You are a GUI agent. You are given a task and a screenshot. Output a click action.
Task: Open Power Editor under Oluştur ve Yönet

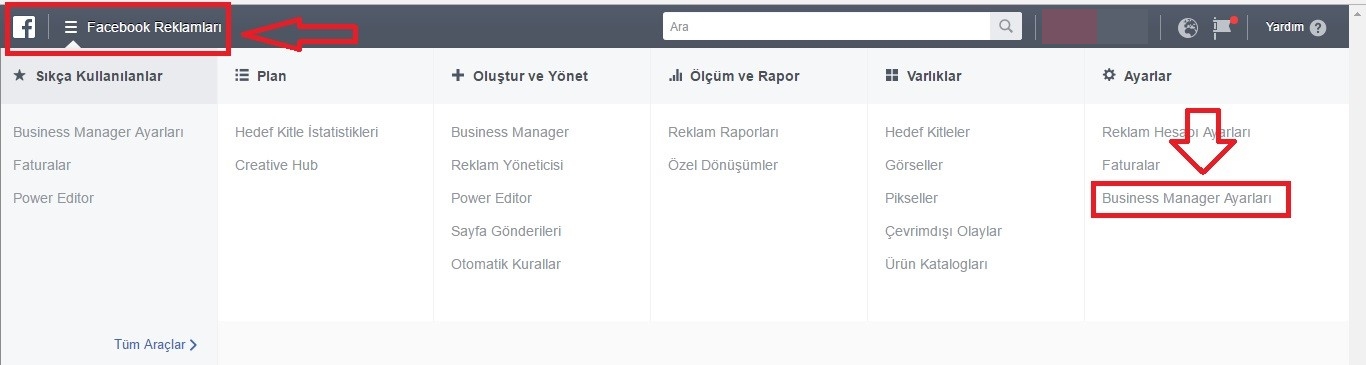tap(491, 198)
